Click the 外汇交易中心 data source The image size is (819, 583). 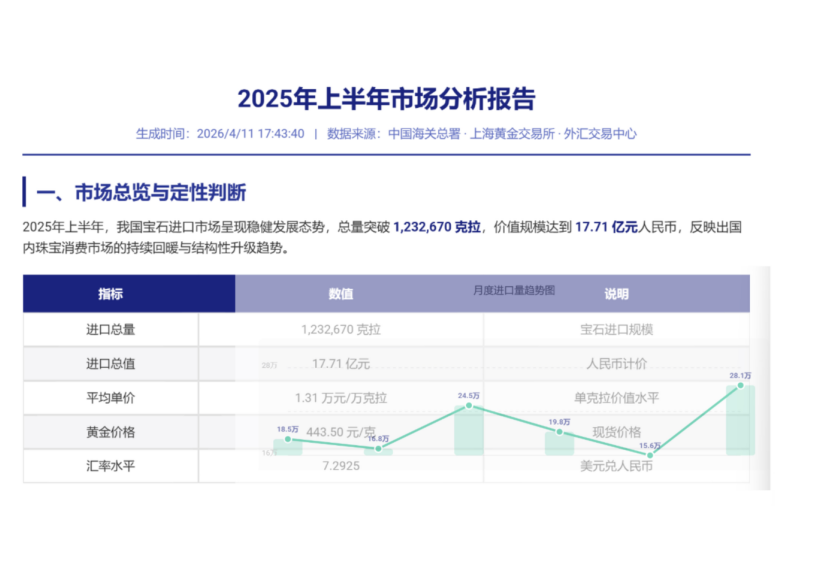(601, 133)
